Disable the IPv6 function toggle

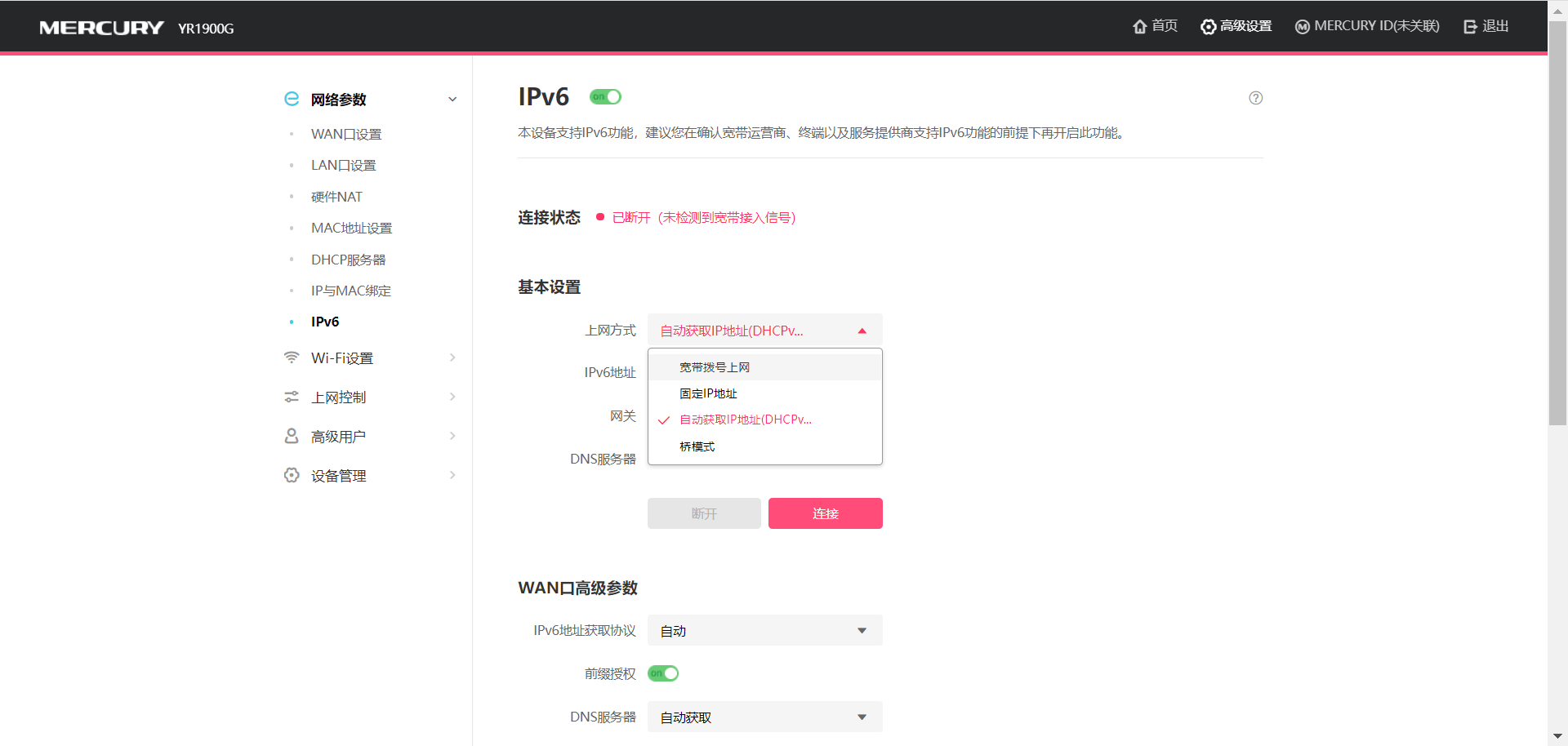point(605,96)
